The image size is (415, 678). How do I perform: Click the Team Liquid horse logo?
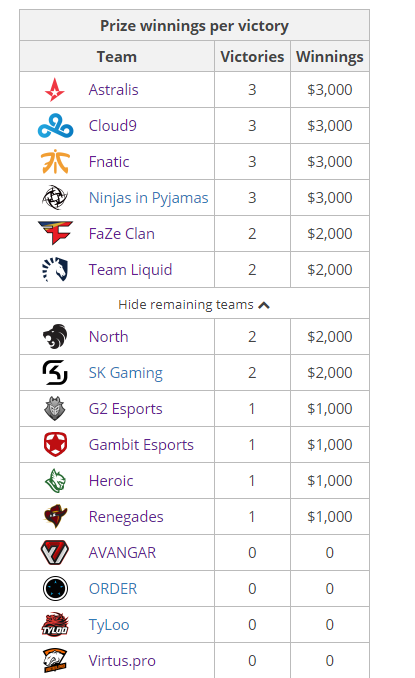point(55,269)
